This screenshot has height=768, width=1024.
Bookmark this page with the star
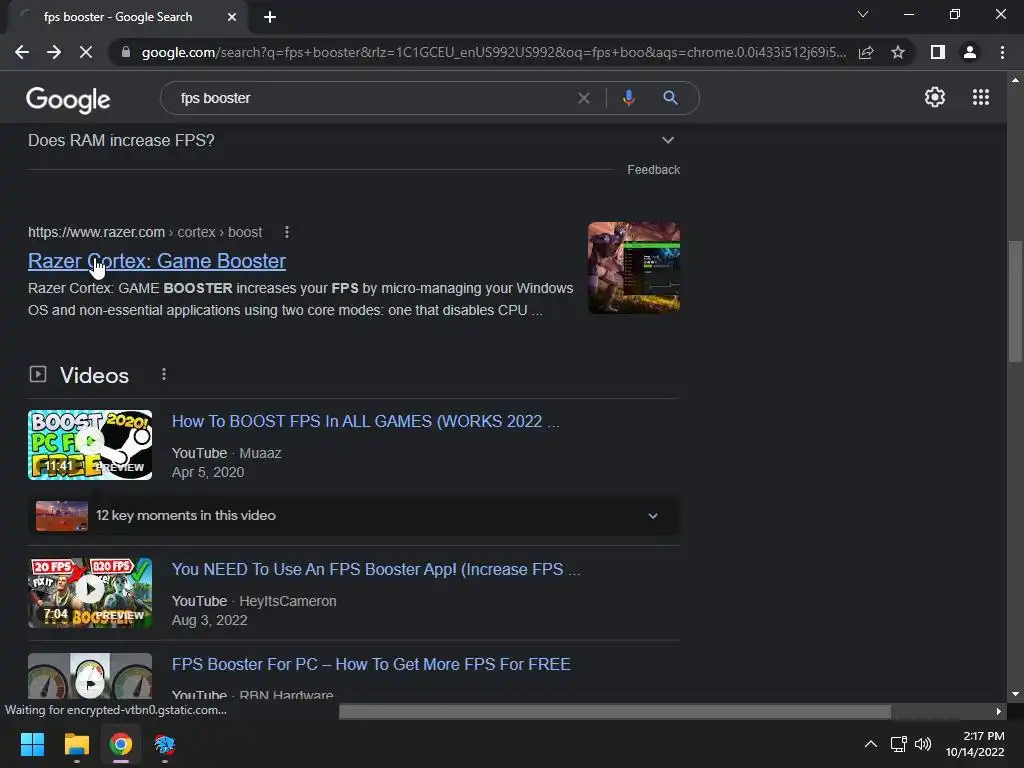[898, 52]
